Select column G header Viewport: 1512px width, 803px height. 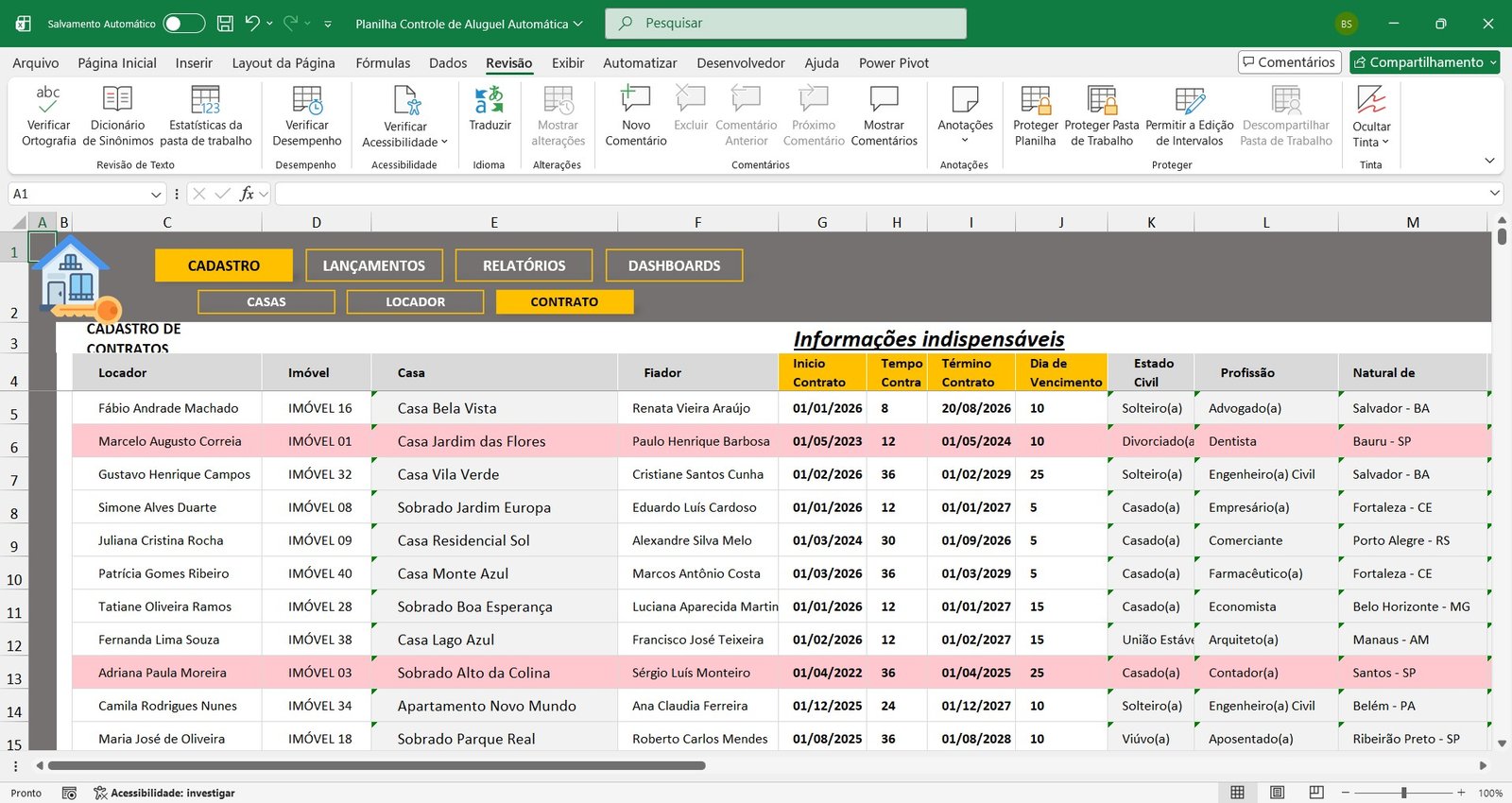(x=822, y=223)
